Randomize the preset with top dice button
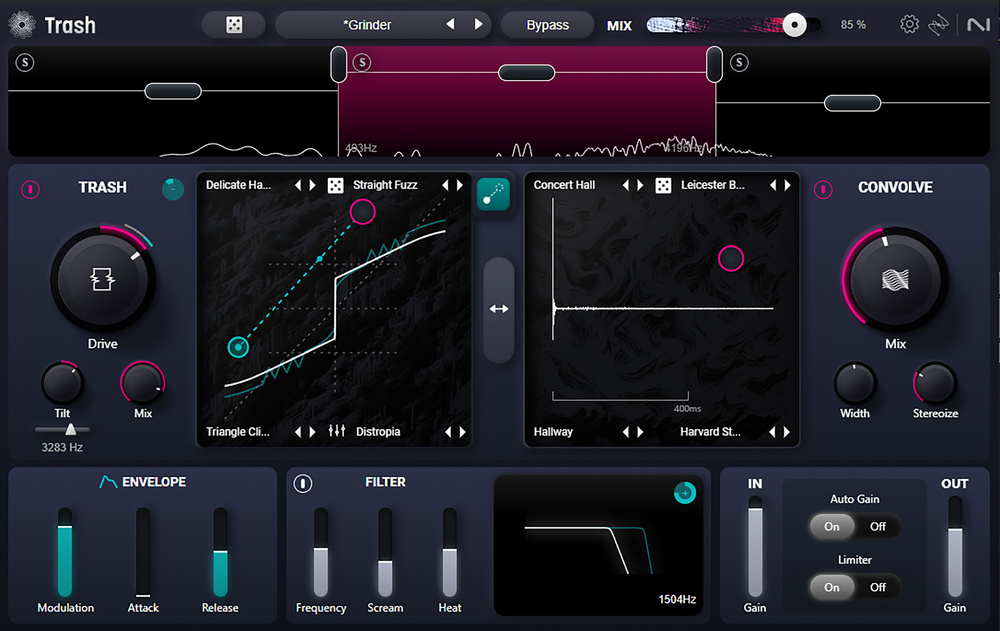Image resolution: width=1000 pixels, height=631 pixels. click(234, 25)
